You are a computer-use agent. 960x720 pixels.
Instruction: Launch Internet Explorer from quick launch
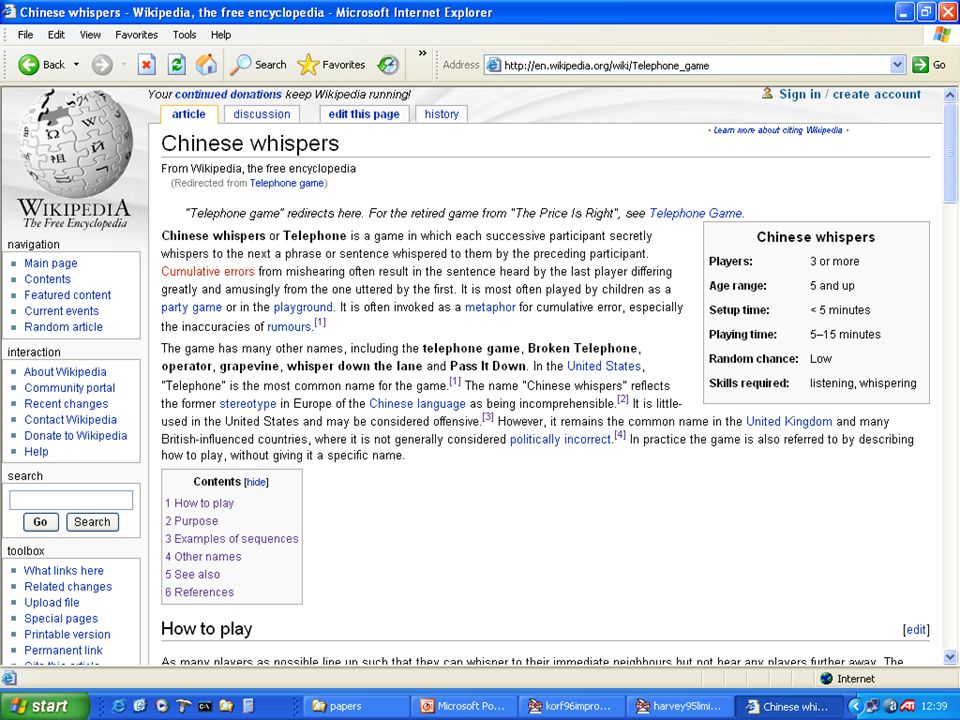pos(119,706)
